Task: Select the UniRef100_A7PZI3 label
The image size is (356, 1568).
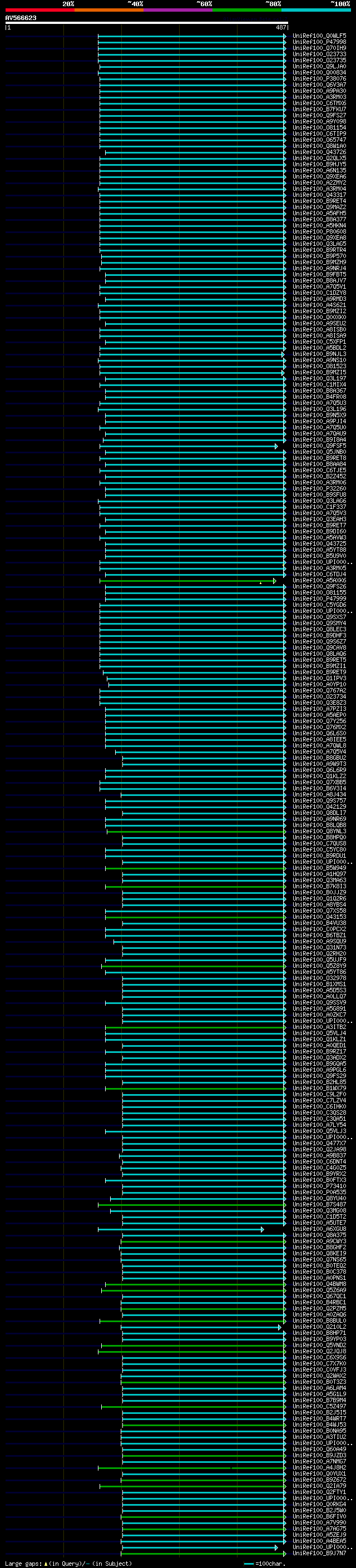Action: pos(319,709)
